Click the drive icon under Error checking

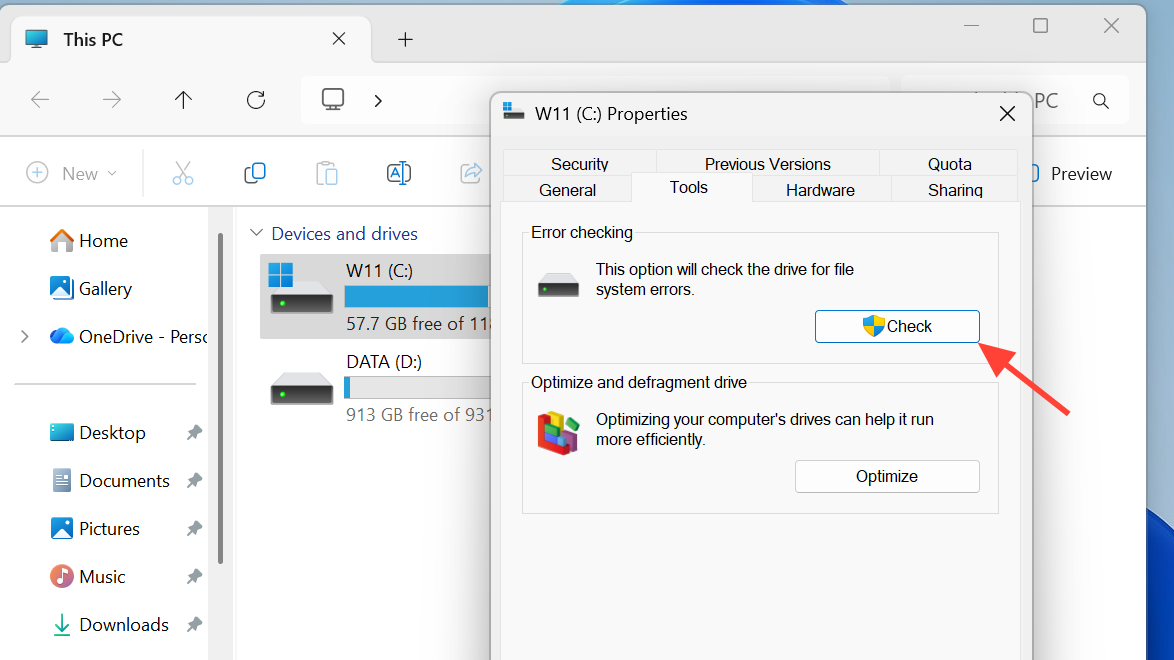(558, 285)
